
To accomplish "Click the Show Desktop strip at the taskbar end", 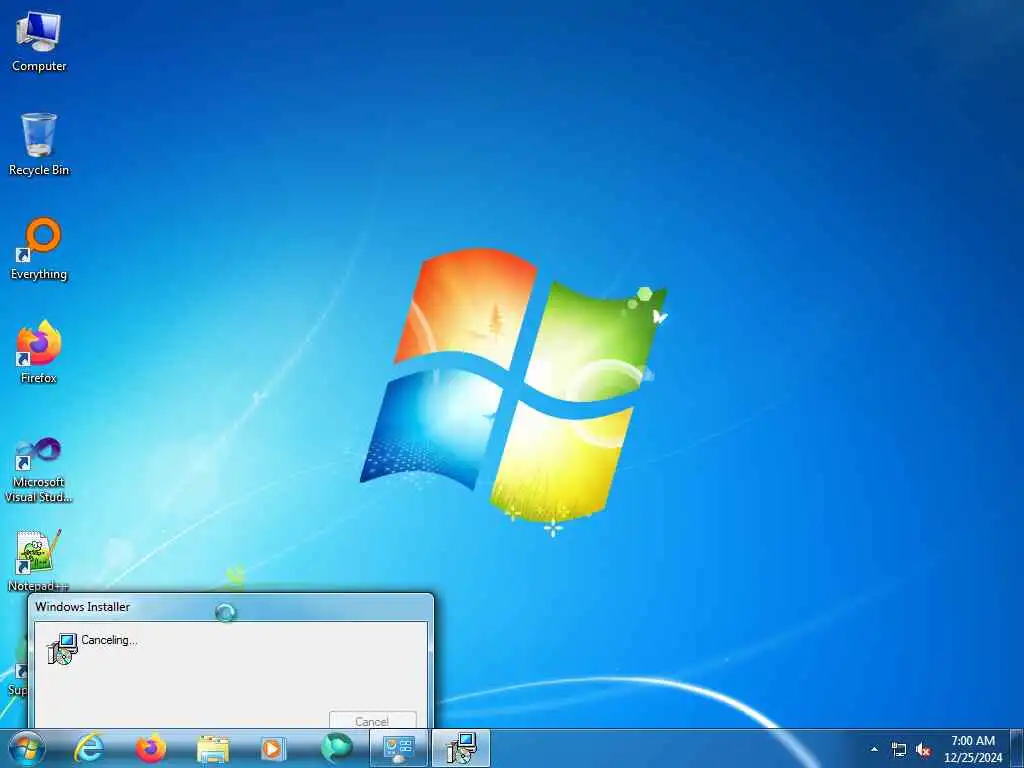I will 1016,748.
